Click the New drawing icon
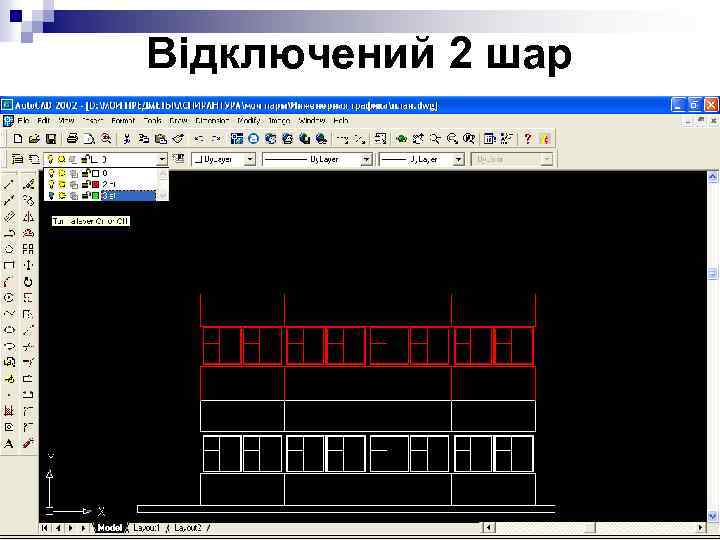The width and height of the screenshot is (720, 540). pyautogui.click(x=18, y=138)
